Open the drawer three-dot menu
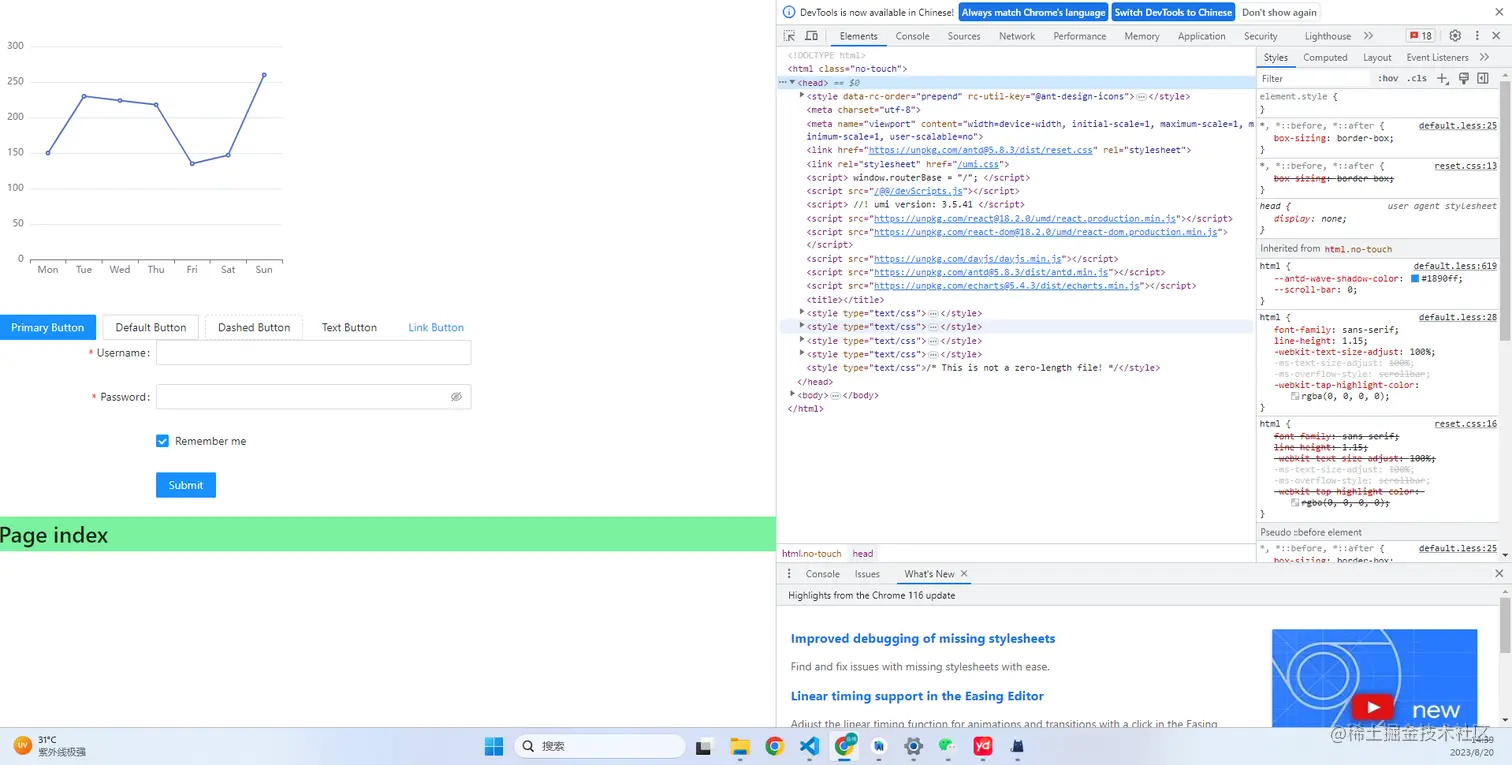Screen dimensions: 1512x765 [x=789, y=574]
